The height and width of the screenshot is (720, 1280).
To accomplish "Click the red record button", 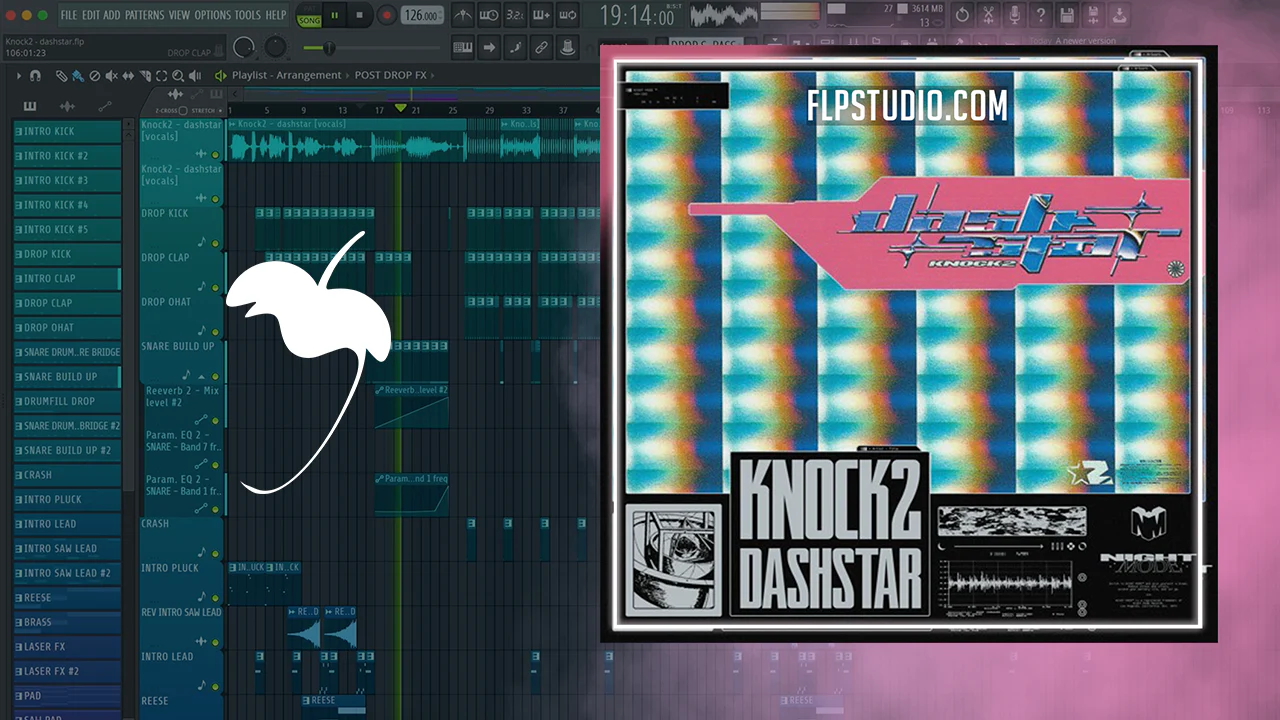I will point(385,16).
